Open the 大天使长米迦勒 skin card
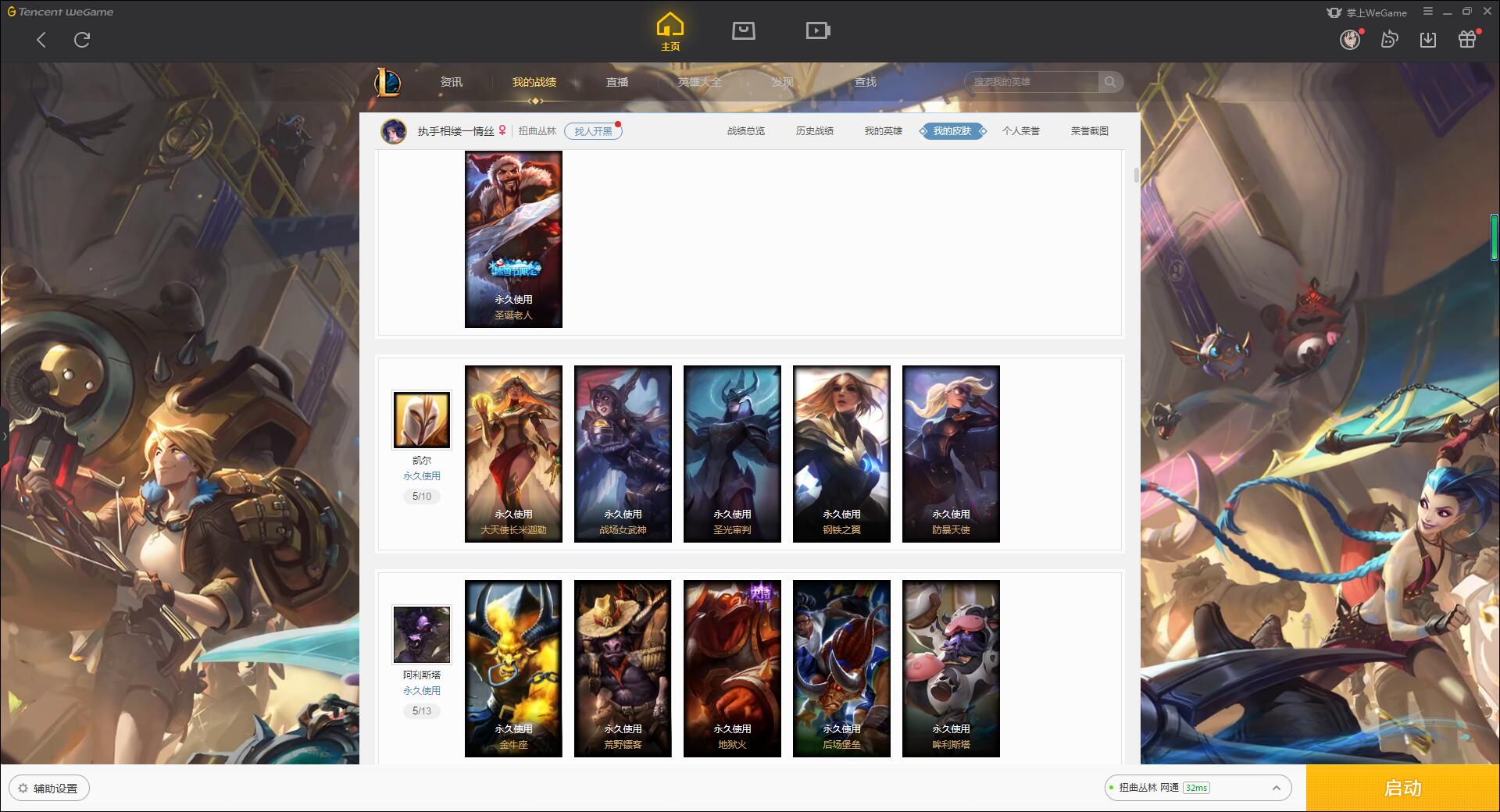 513,454
